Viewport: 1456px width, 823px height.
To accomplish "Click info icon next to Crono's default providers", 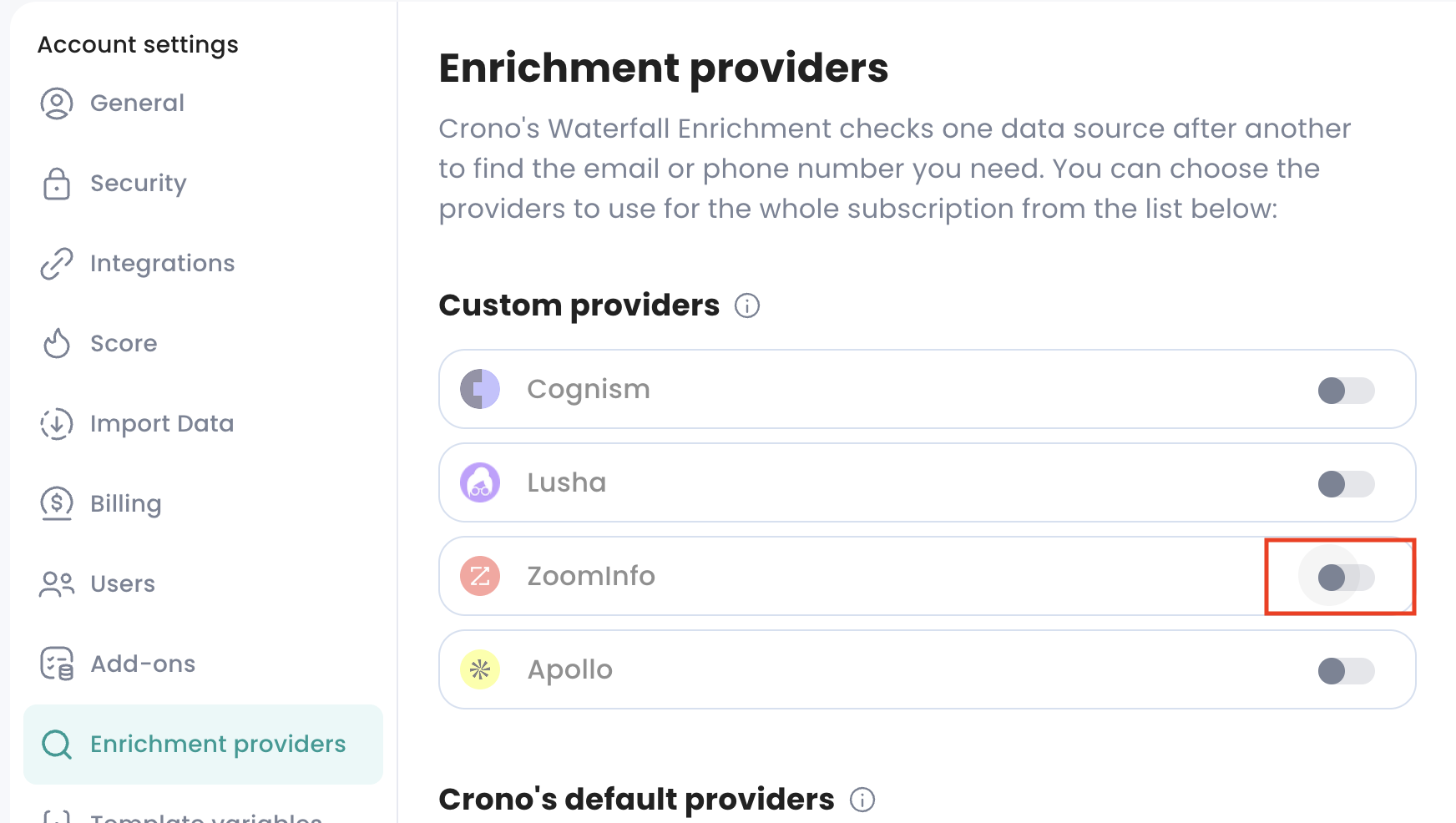I will (x=862, y=800).
